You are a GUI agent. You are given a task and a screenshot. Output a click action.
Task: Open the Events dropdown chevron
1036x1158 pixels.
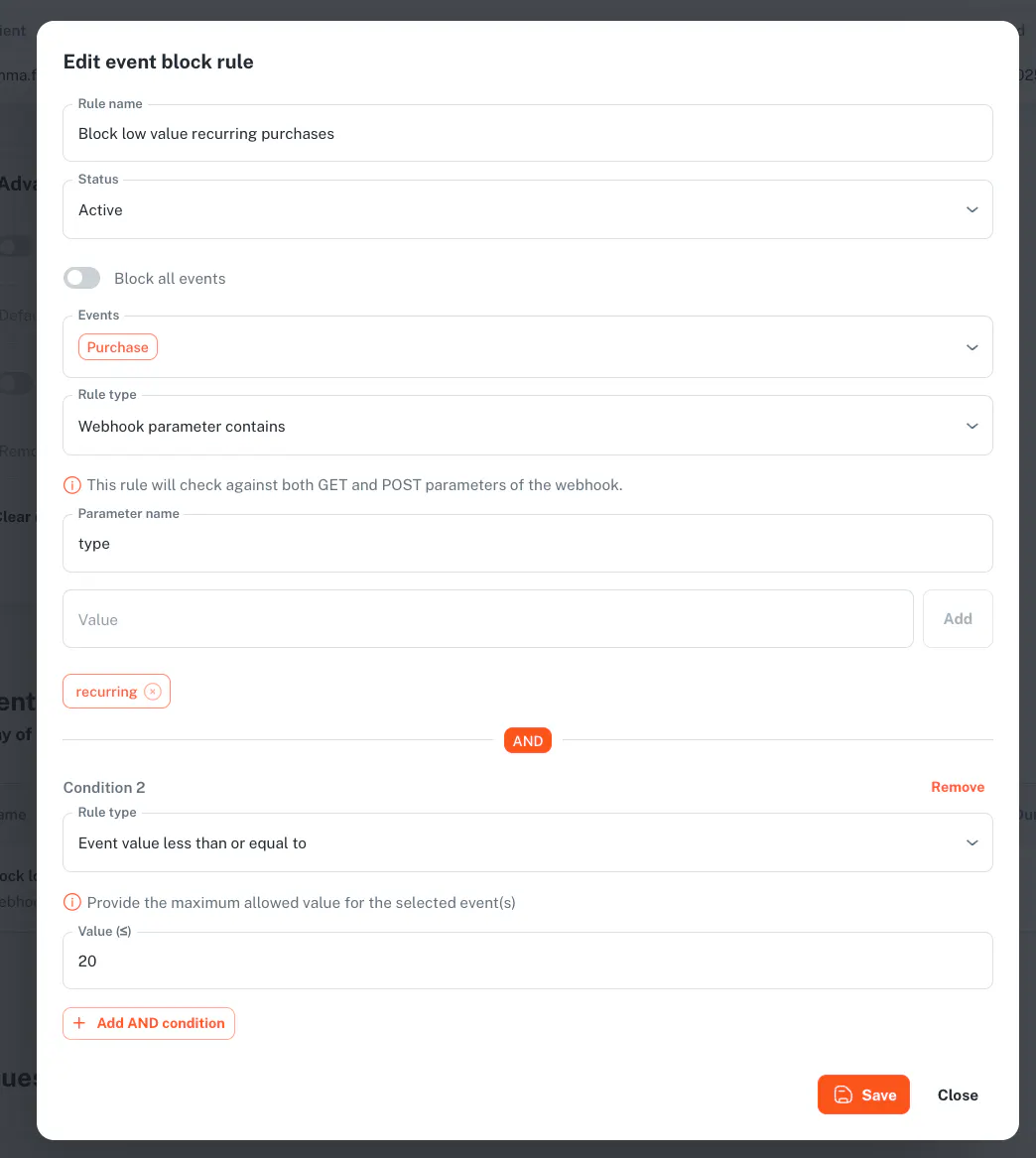pos(971,347)
